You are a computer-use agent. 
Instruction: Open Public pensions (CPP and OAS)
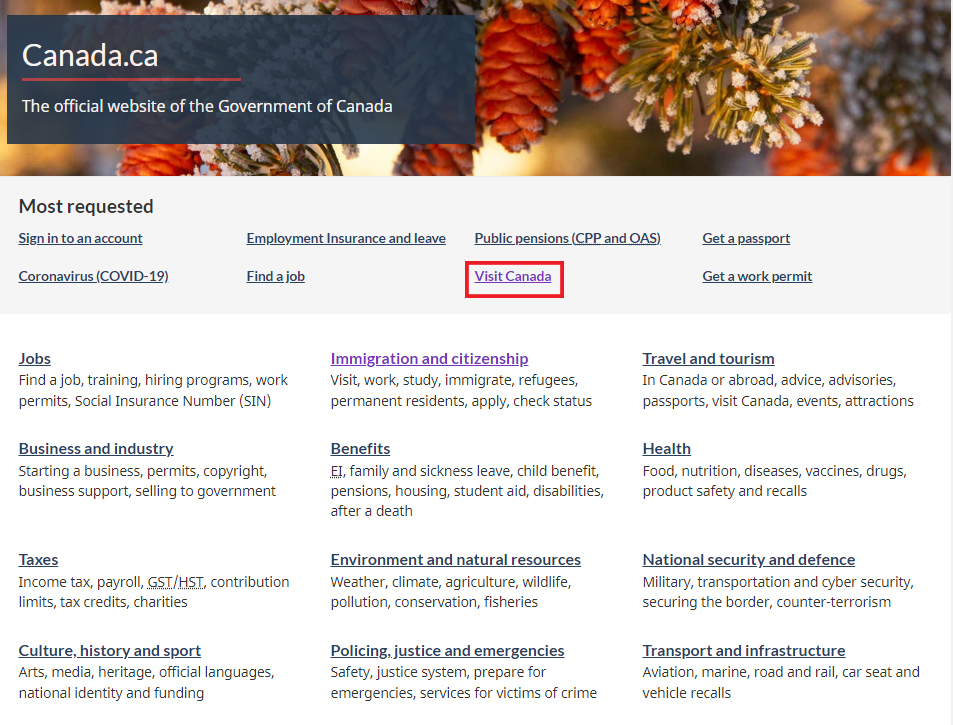coord(567,238)
